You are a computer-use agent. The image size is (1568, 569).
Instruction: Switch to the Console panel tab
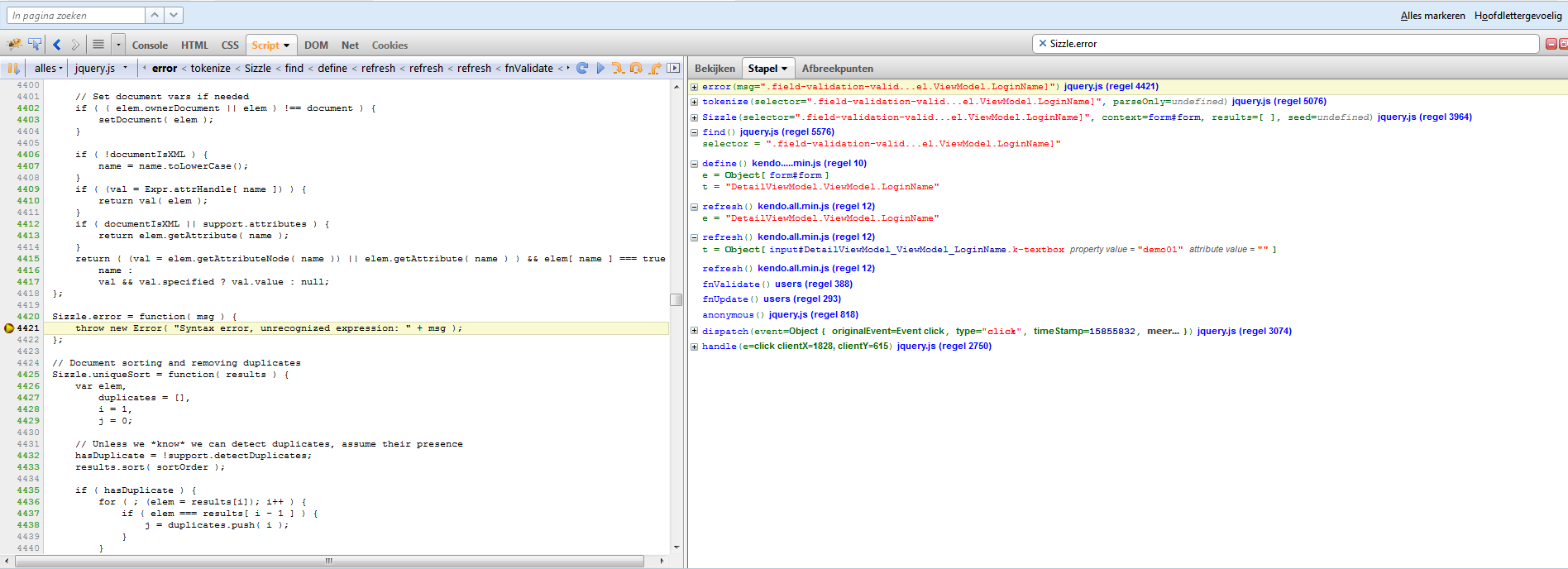pos(150,45)
